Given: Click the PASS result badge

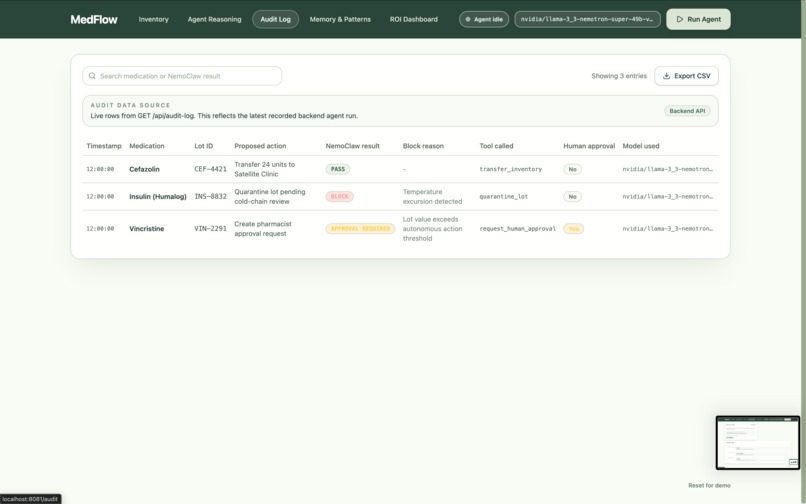Looking at the screenshot, I should 338,169.
